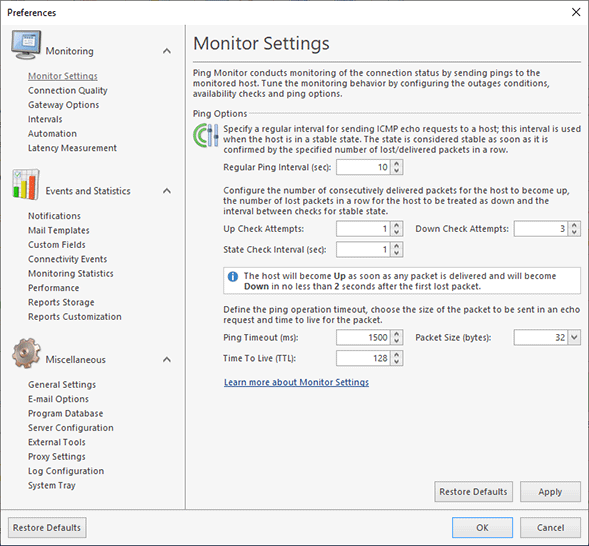Image resolution: width=589 pixels, height=546 pixels.
Task: Click the Monitoring computer screen icon
Action: click(x=26, y=45)
